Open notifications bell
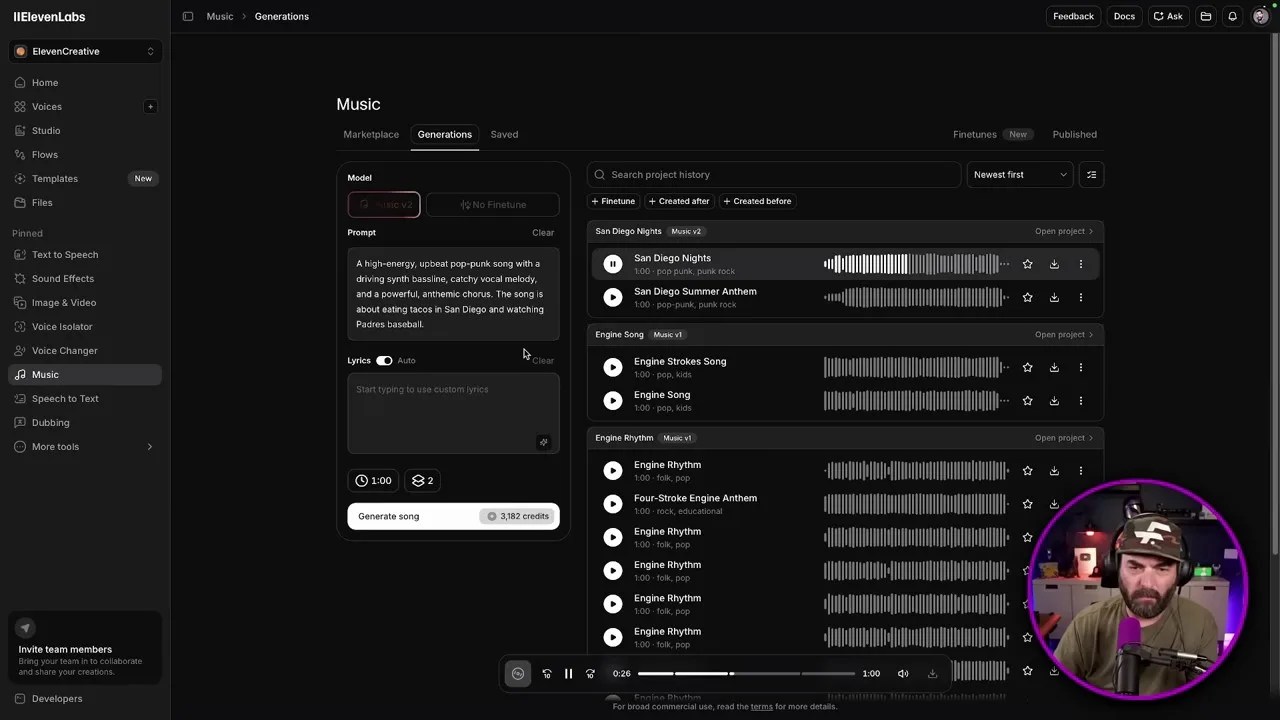The image size is (1280, 720). pyautogui.click(x=1232, y=16)
